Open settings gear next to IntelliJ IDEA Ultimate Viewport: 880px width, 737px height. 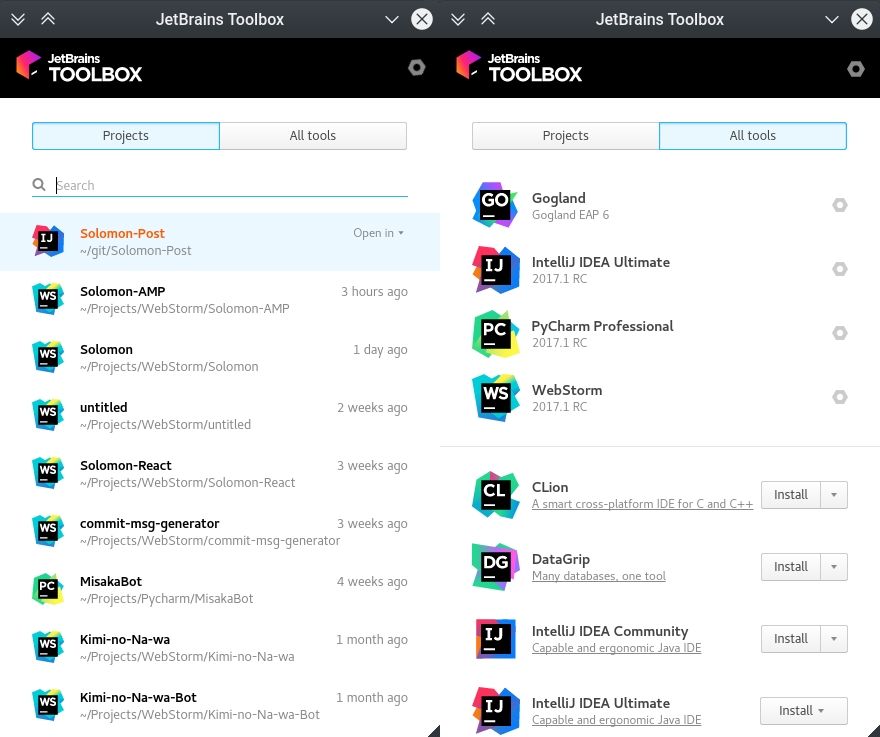840,269
